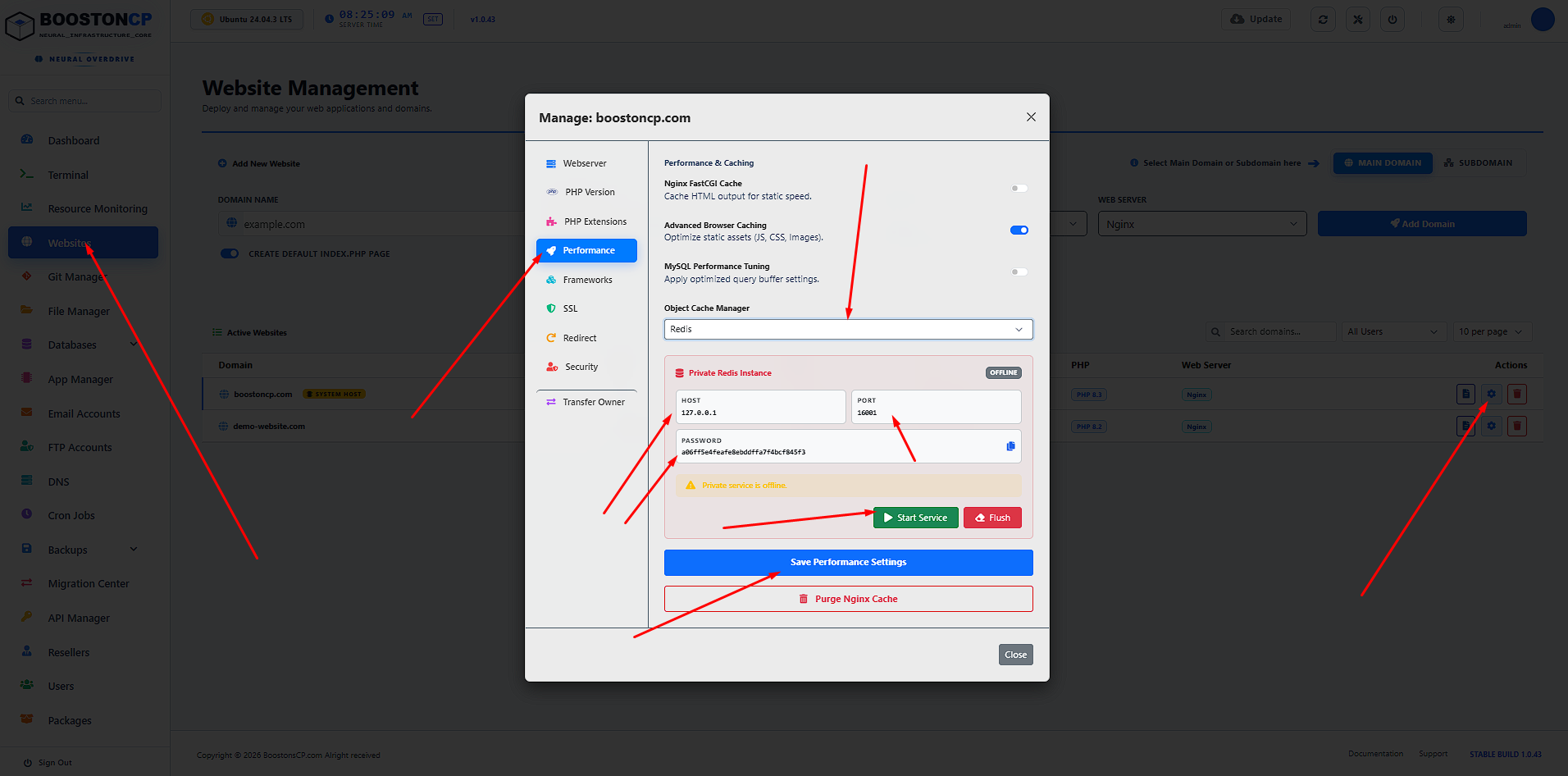Expand Backups sidebar submenu
Viewport: 1568px width, 776px height.
click(83, 550)
